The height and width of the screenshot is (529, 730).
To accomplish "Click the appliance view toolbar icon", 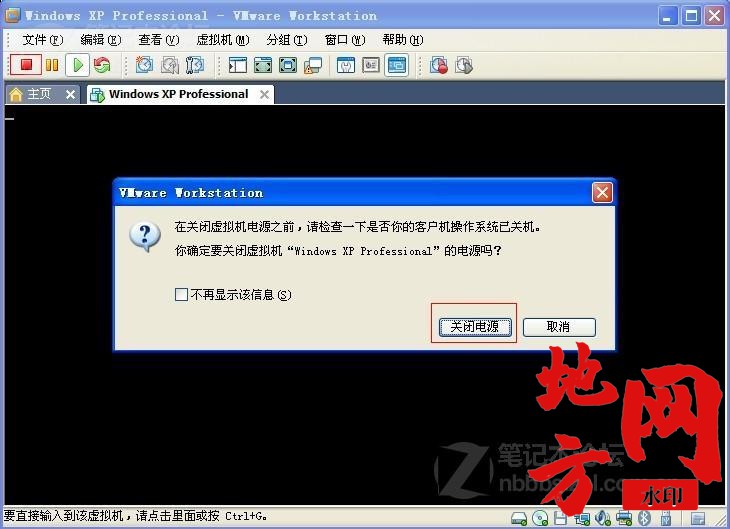I will pos(371,65).
